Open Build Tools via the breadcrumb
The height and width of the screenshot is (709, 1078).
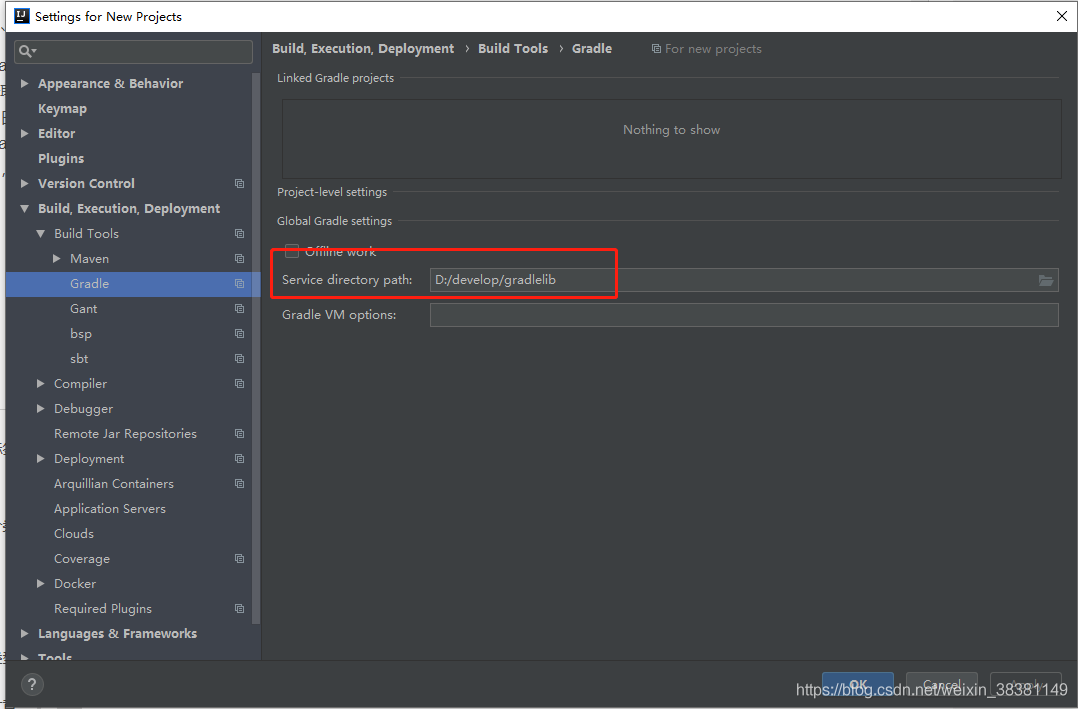coord(513,48)
